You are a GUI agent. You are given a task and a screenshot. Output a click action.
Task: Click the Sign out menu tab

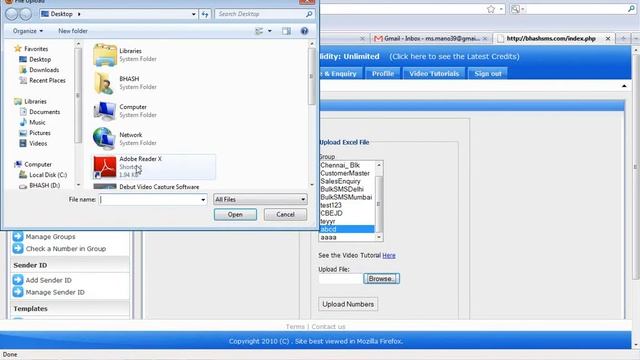point(488,73)
